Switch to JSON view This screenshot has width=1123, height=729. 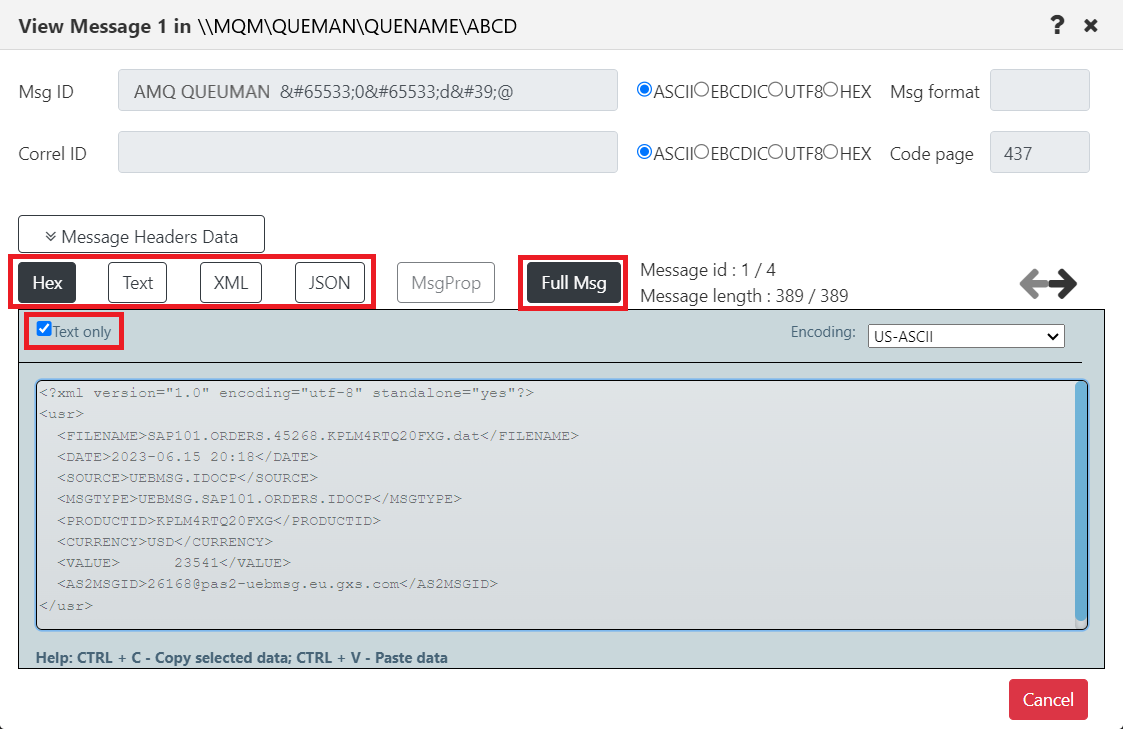click(x=329, y=283)
